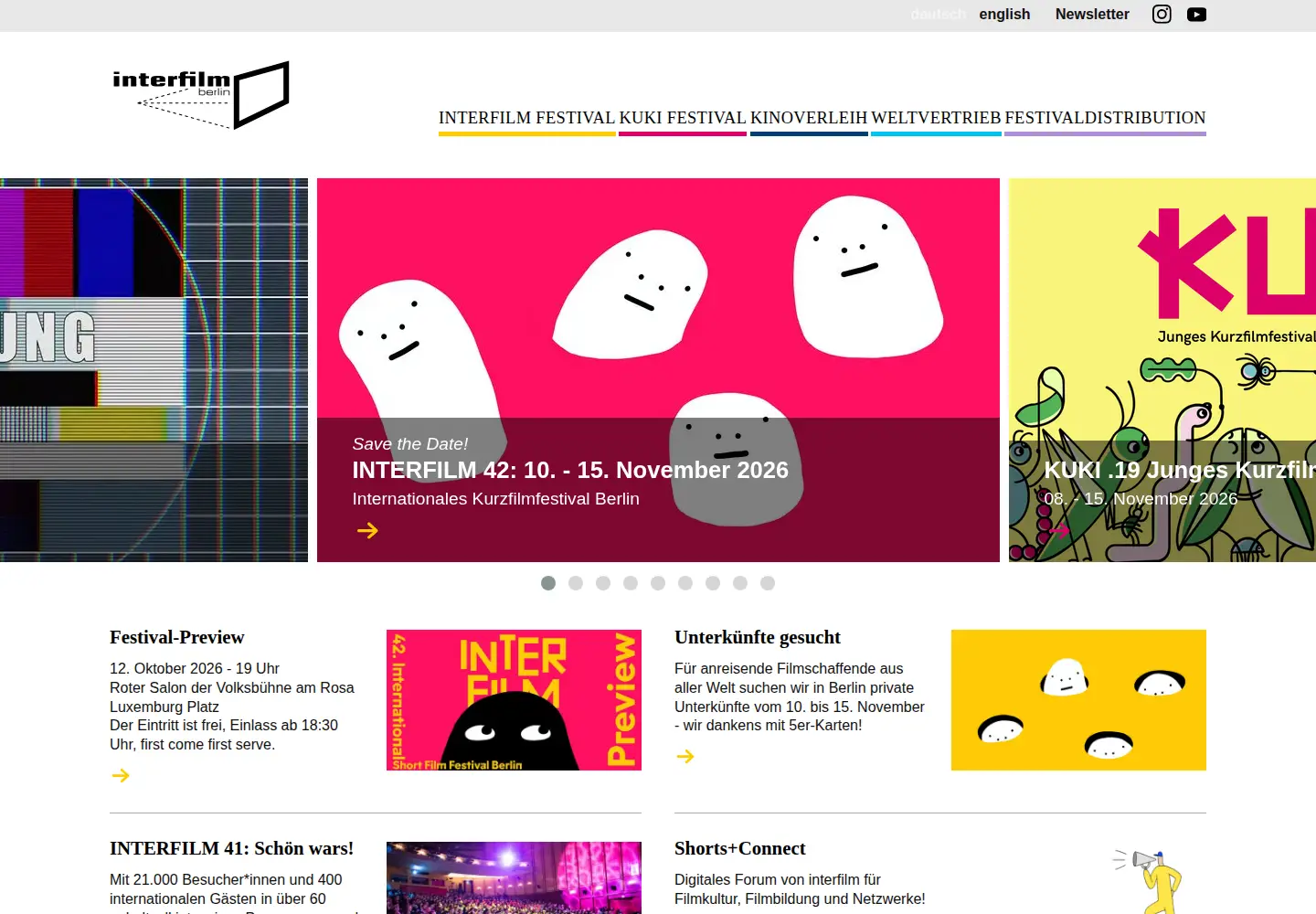Click the TV test pattern slide
This screenshot has width=1316, height=914.
pyautogui.click(x=154, y=370)
